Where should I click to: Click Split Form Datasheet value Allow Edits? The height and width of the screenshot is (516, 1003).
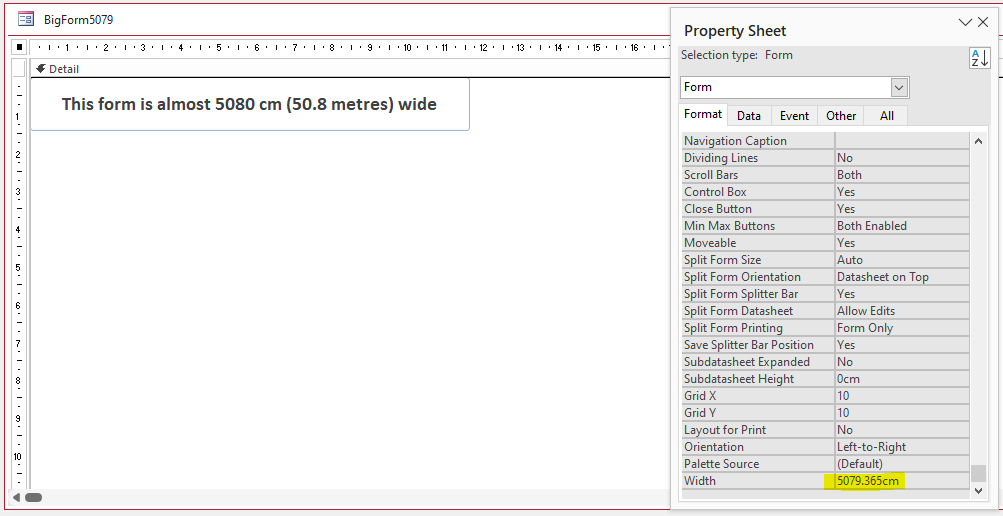pos(902,311)
